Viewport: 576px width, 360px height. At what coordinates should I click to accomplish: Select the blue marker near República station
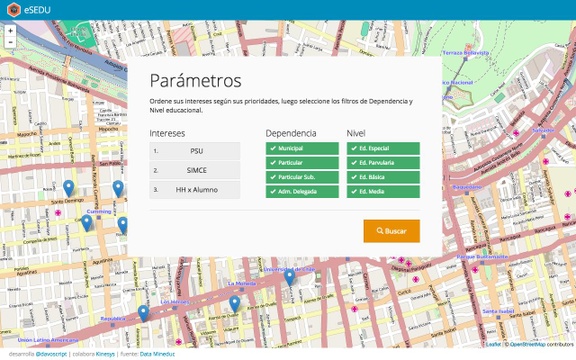point(143,313)
